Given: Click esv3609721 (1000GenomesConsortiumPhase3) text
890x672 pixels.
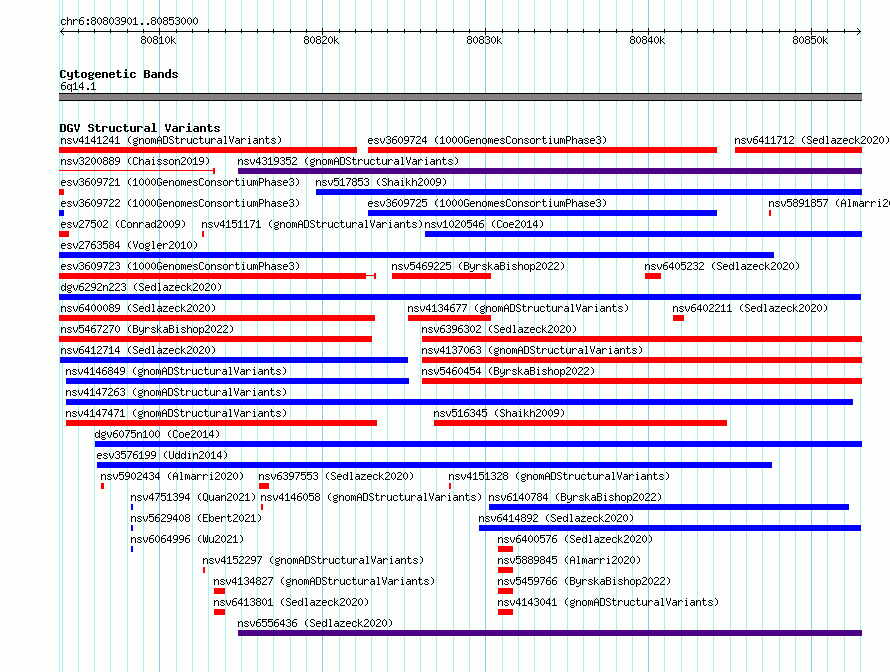Looking at the screenshot, I should coord(180,182).
